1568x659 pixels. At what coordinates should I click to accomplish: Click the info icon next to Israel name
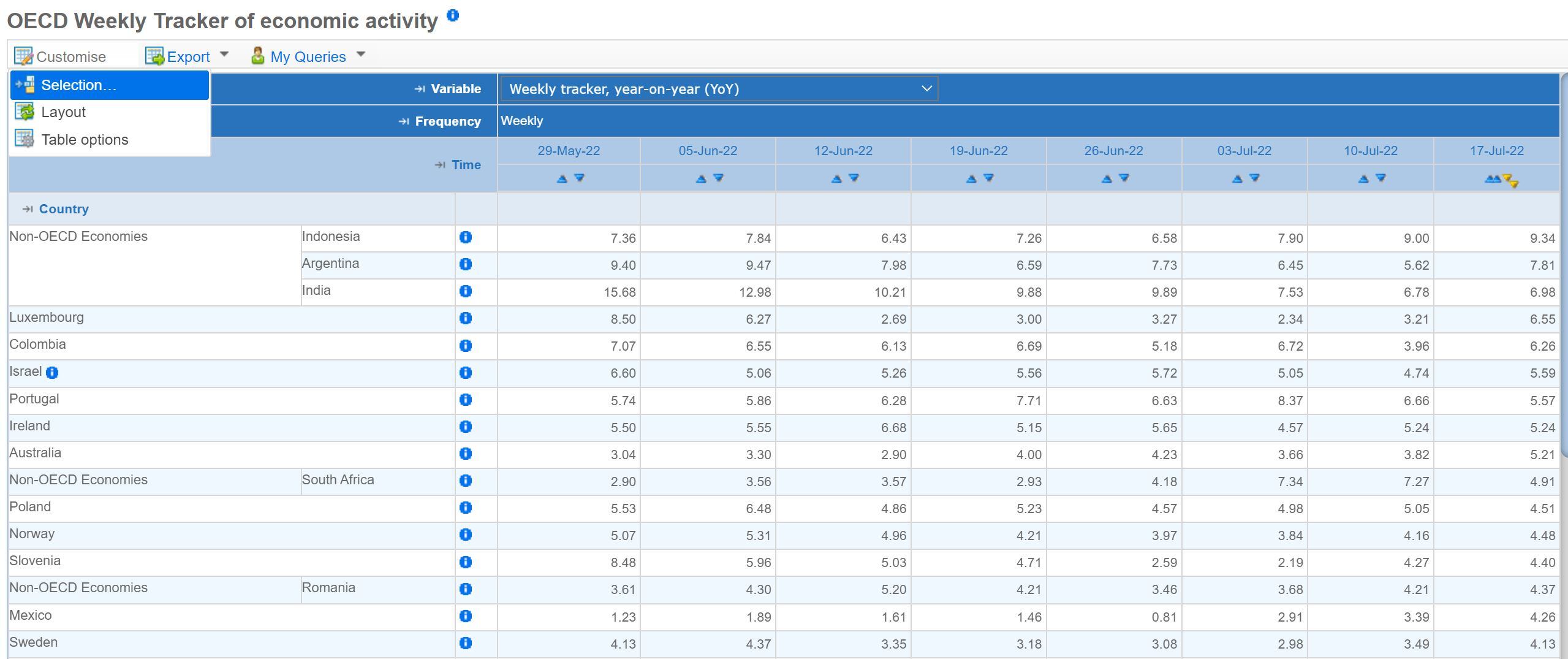[x=52, y=373]
